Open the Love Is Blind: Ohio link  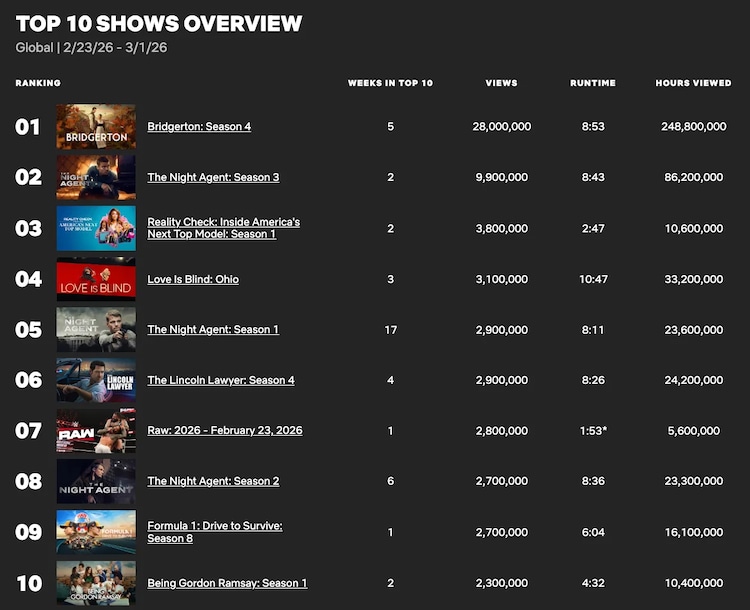tap(193, 279)
